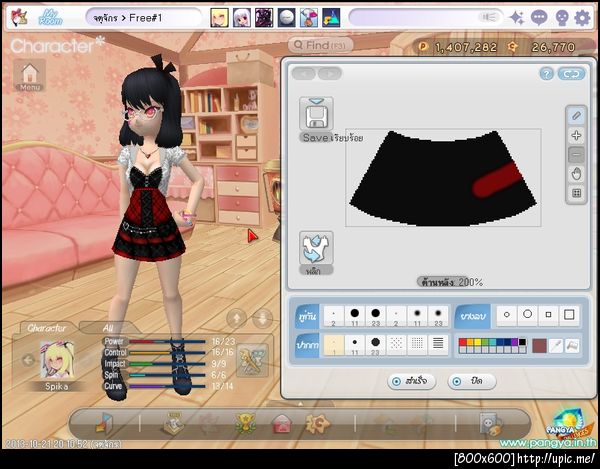Open the golf club equipment icon

[x=251, y=360]
